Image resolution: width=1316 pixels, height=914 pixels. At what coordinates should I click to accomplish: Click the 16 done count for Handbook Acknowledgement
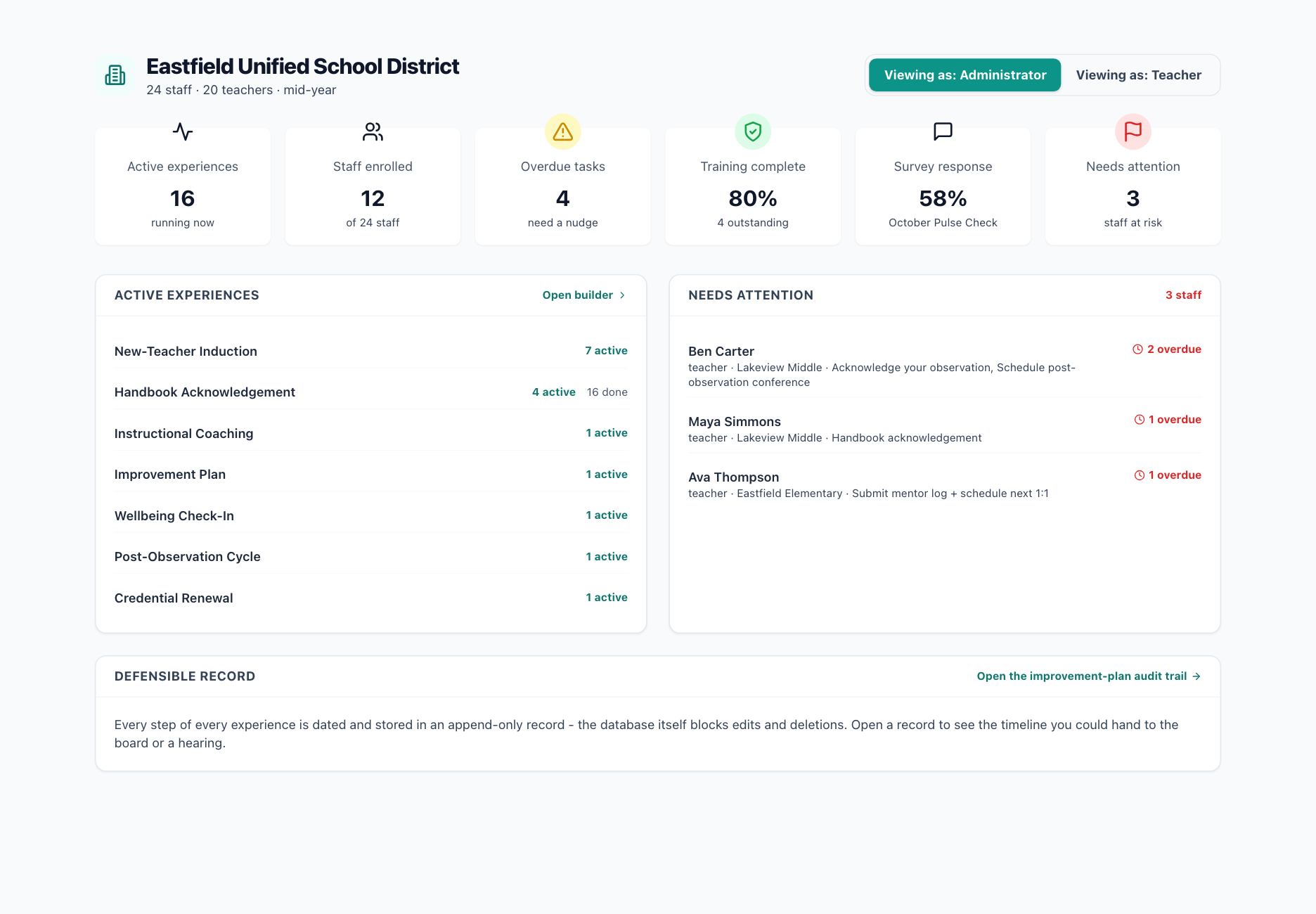[607, 392]
